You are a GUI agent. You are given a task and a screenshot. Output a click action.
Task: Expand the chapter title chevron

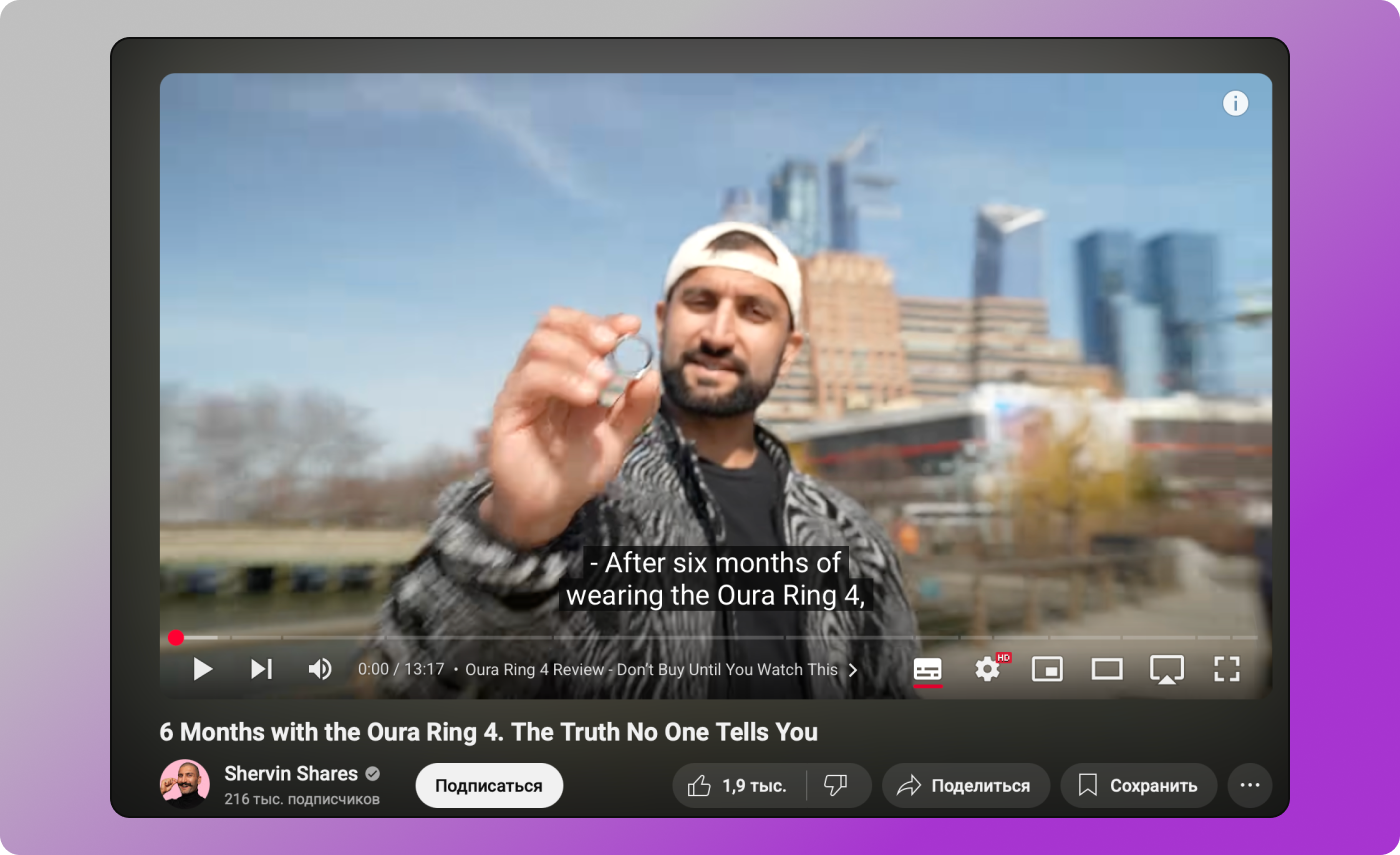(853, 670)
